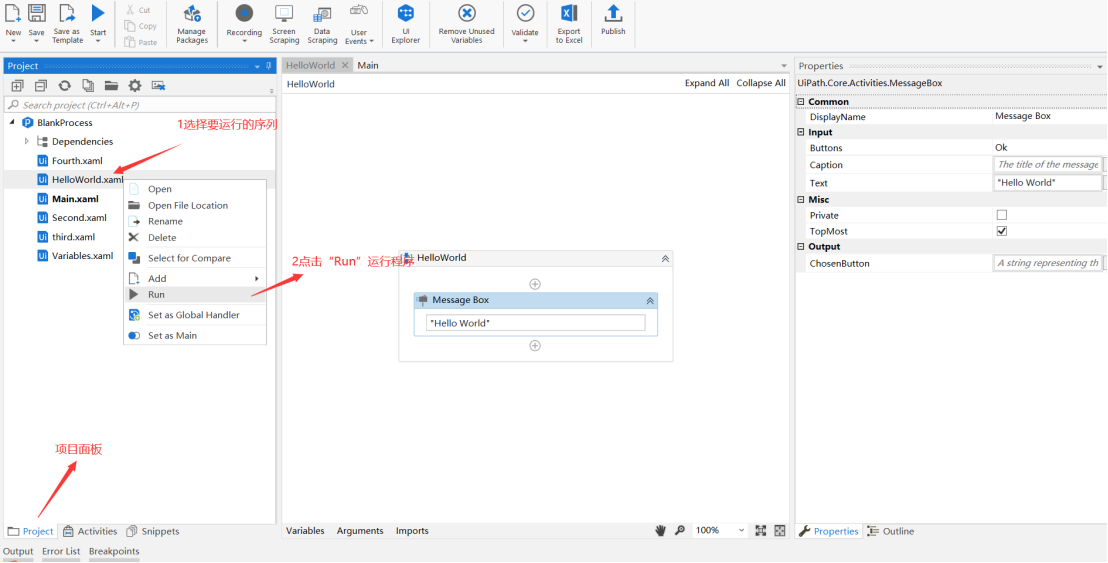Open Project Settings gear icon
The width and height of the screenshot is (1108, 563).
[x=135, y=85]
